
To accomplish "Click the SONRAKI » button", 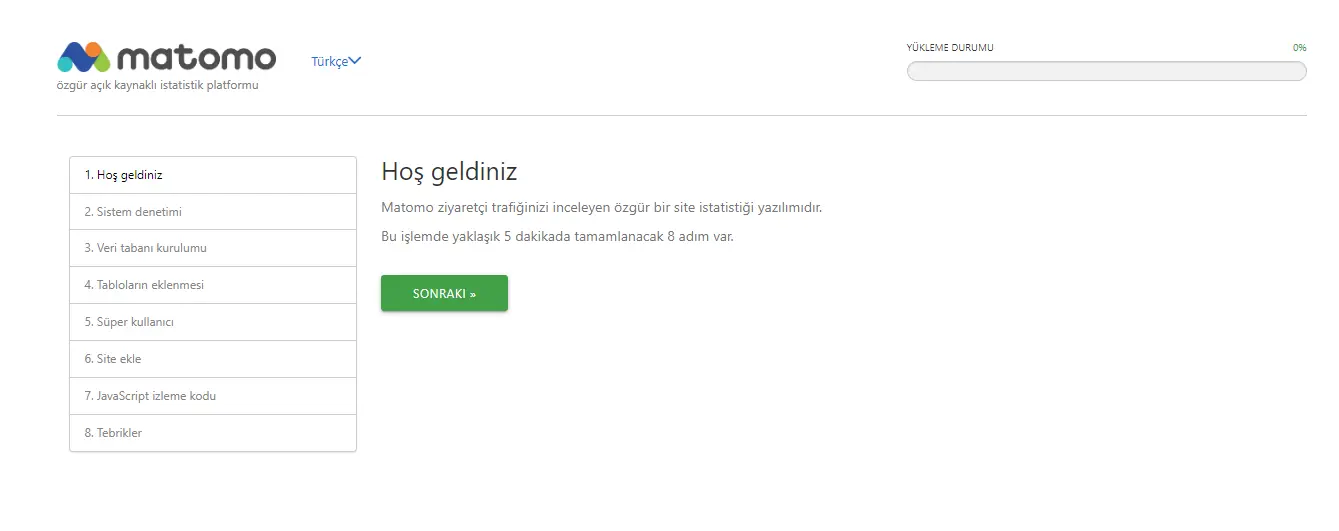I will click(444, 293).
